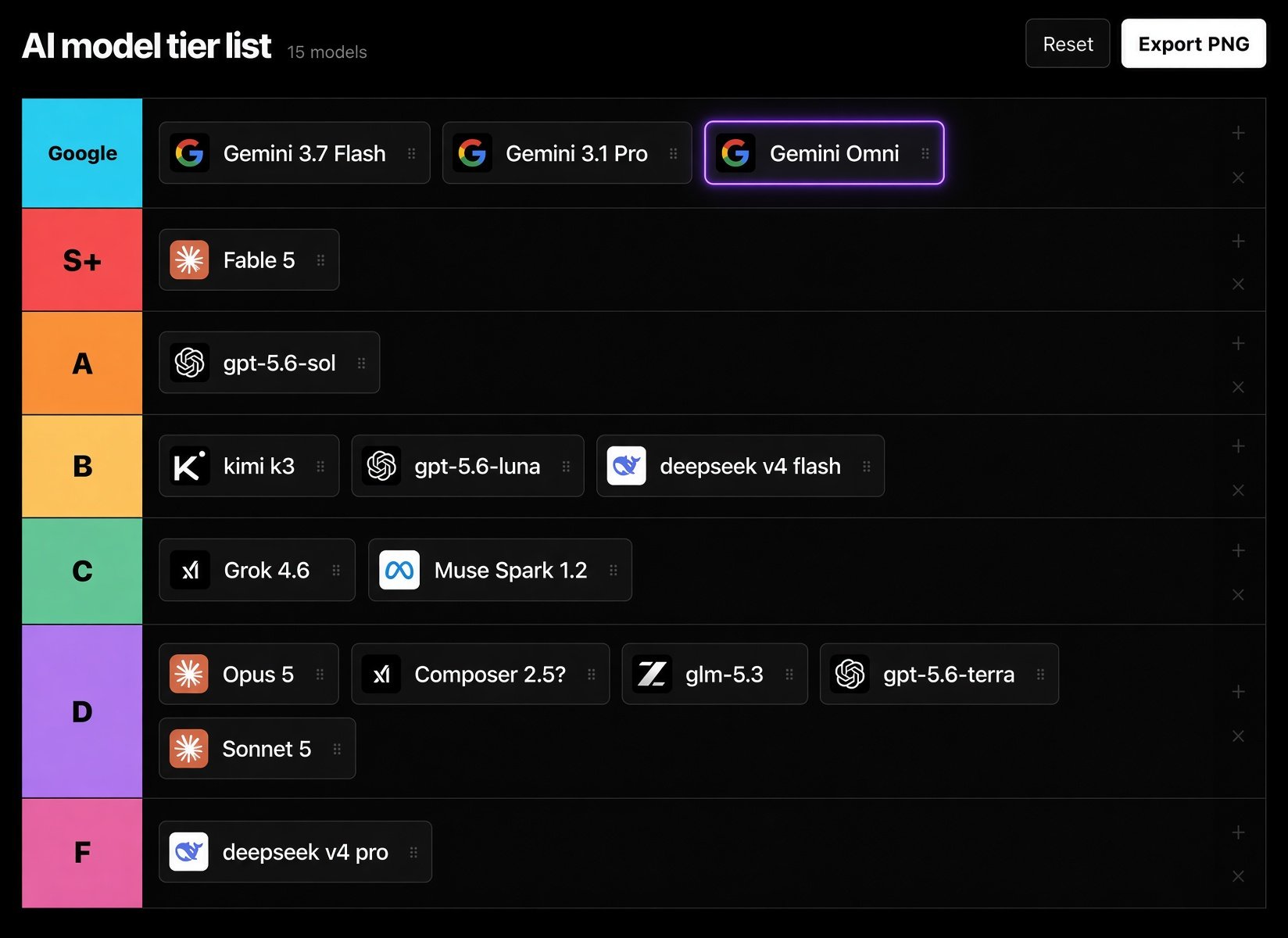1288x938 pixels.
Task: Click the drag handle on deepseek v4 pro
Action: pyautogui.click(x=413, y=852)
